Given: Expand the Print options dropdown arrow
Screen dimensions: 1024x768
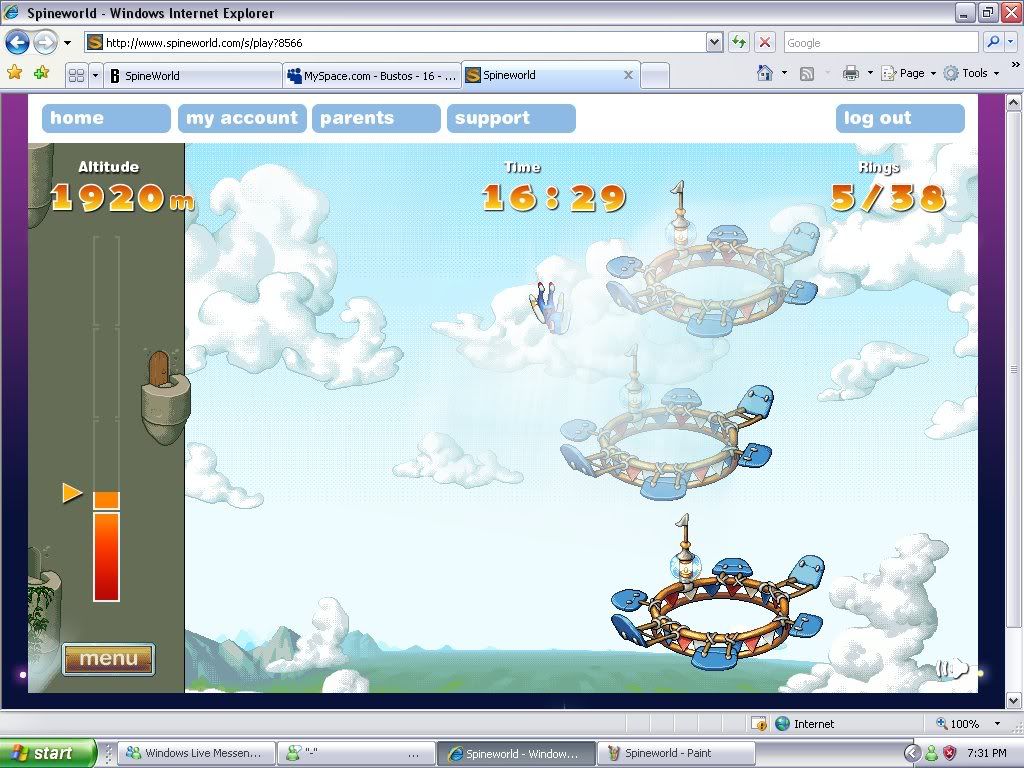Looking at the screenshot, I should click(870, 73).
